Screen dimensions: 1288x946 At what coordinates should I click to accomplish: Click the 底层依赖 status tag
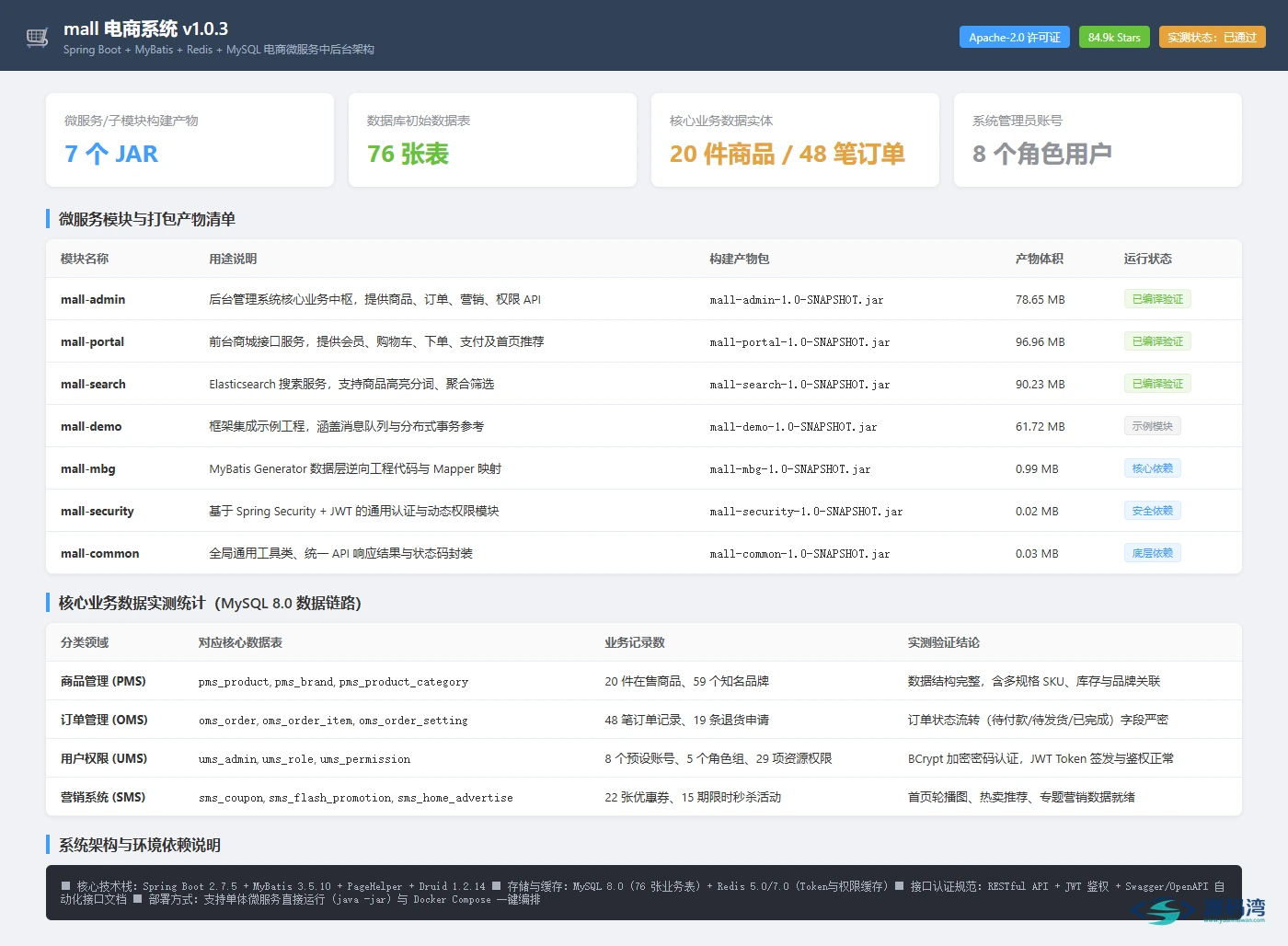[x=1152, y=553]
